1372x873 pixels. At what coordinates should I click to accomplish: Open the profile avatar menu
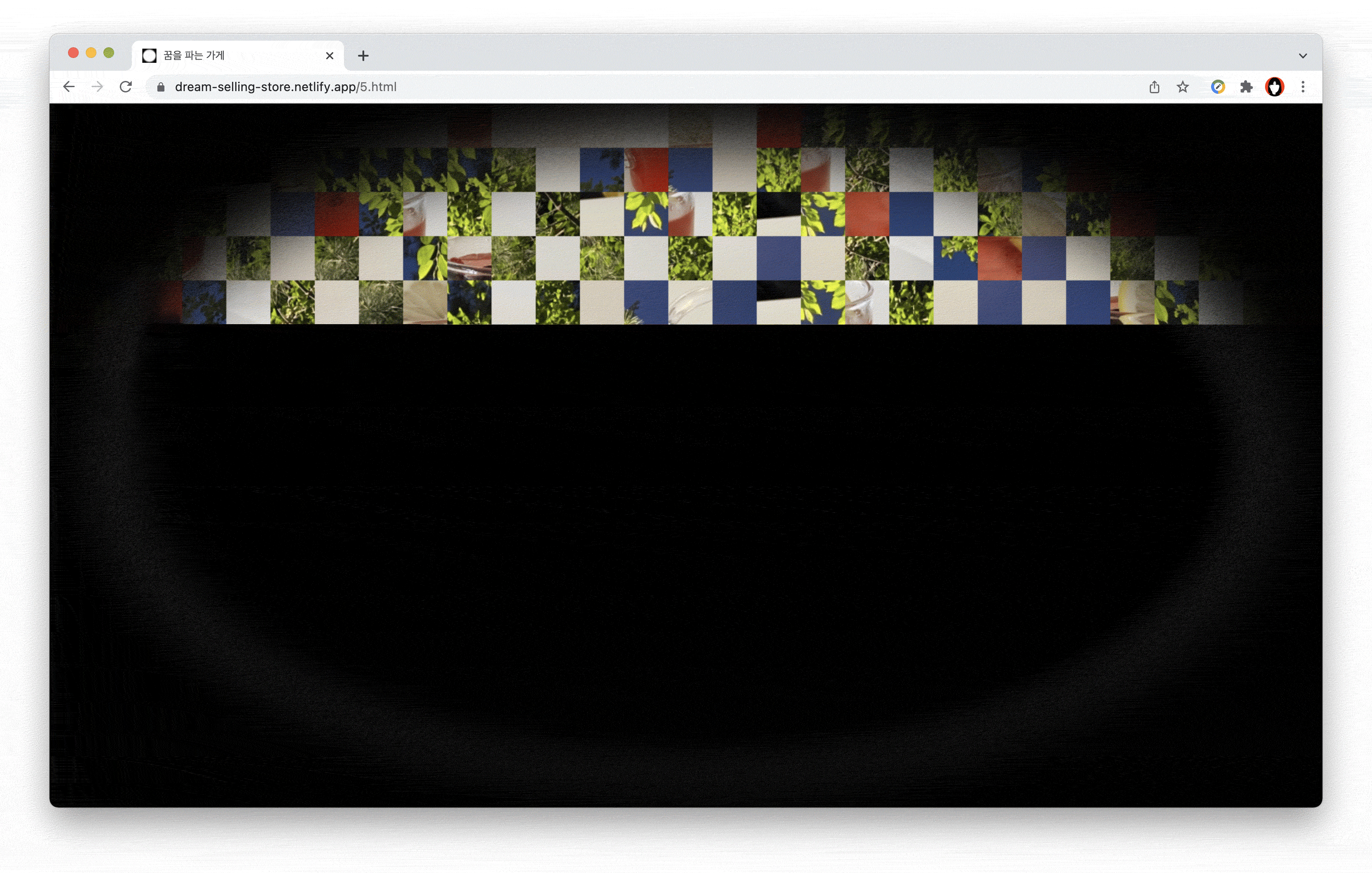1275,87
